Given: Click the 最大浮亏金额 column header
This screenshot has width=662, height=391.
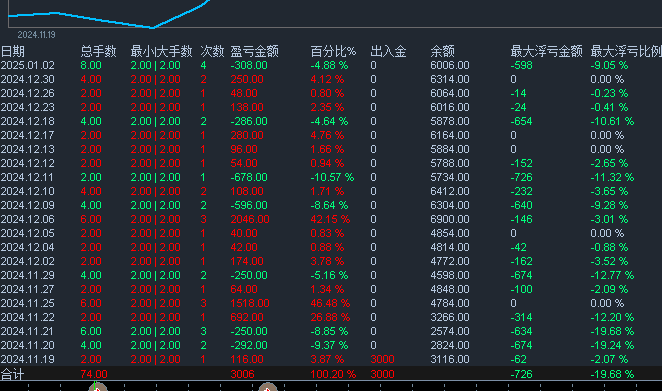Looking at the screenshot, I should pos(546,52).
